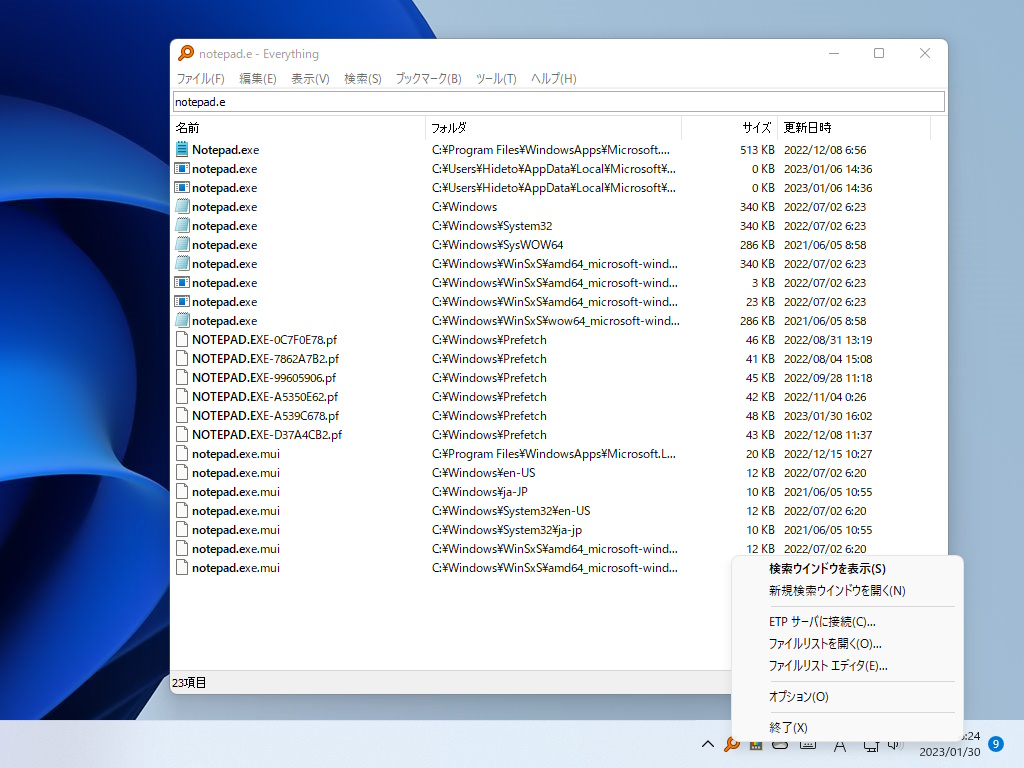The width and height of the screenshot is (1024, 768).
Task: Click the icon of notepad.exe in C:¥Windows¥System32
Action: point(182,225)
